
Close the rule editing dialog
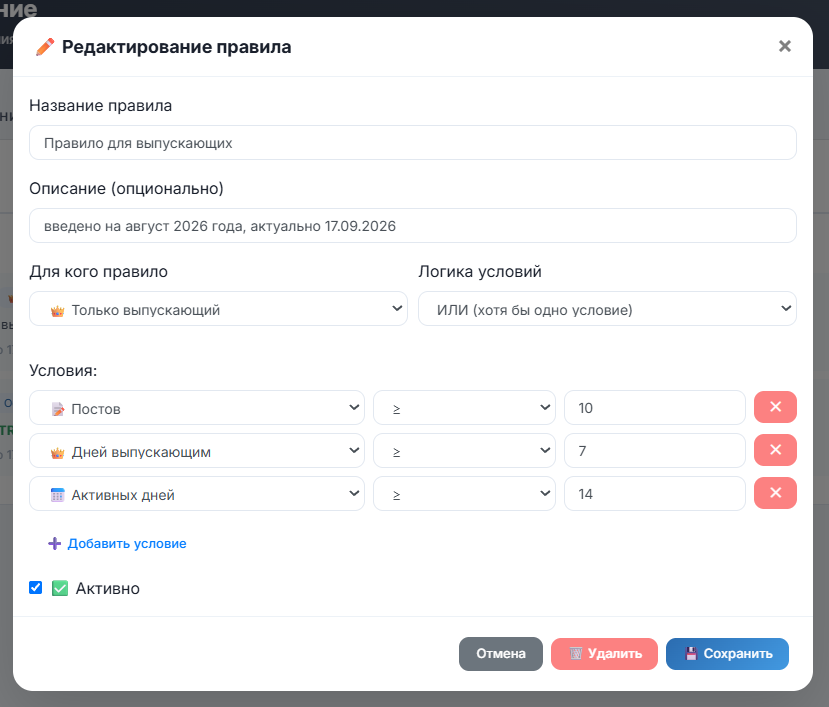785,47
